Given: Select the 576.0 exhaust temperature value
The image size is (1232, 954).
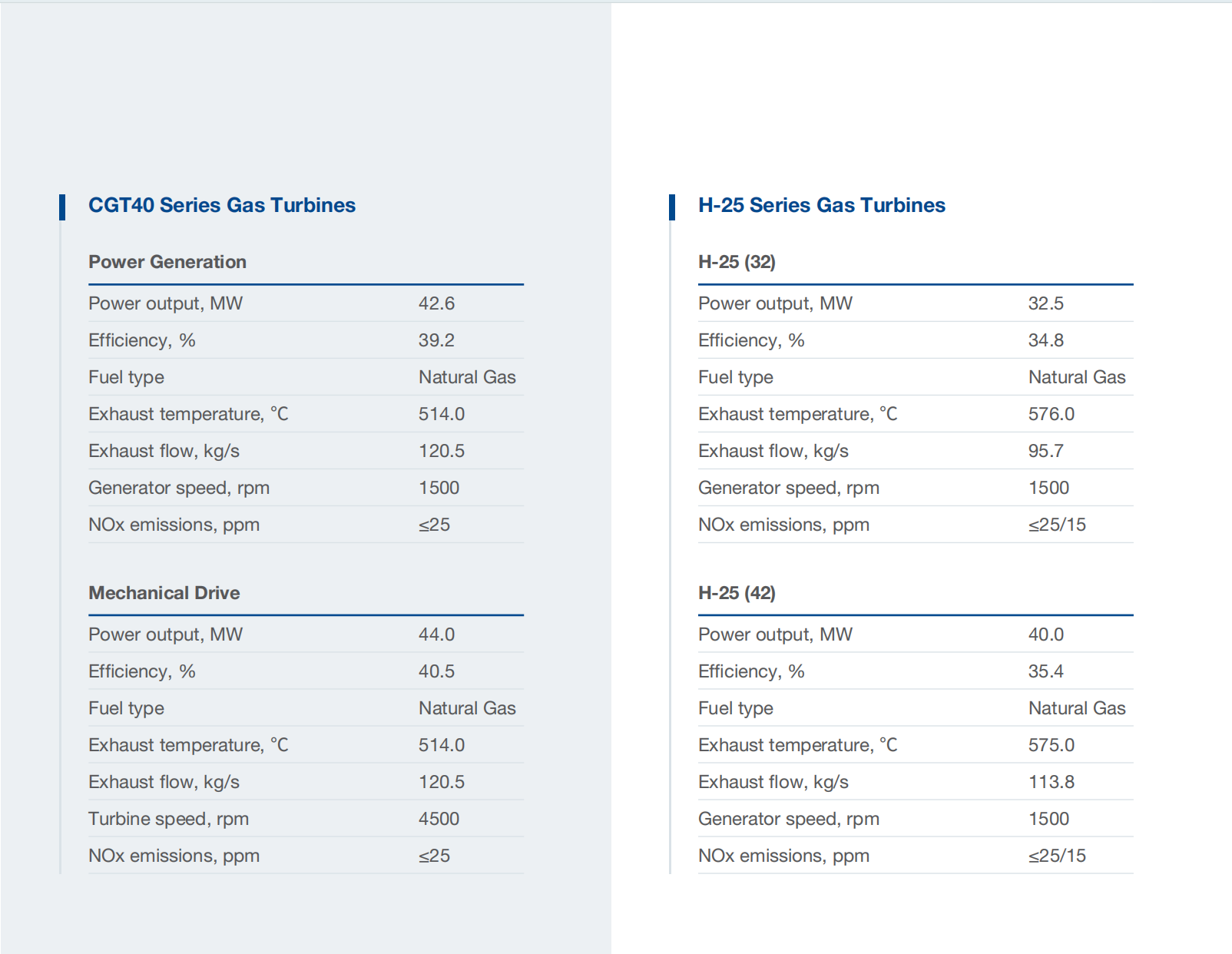Looking at the screenshot, I should coord(1052,414).
